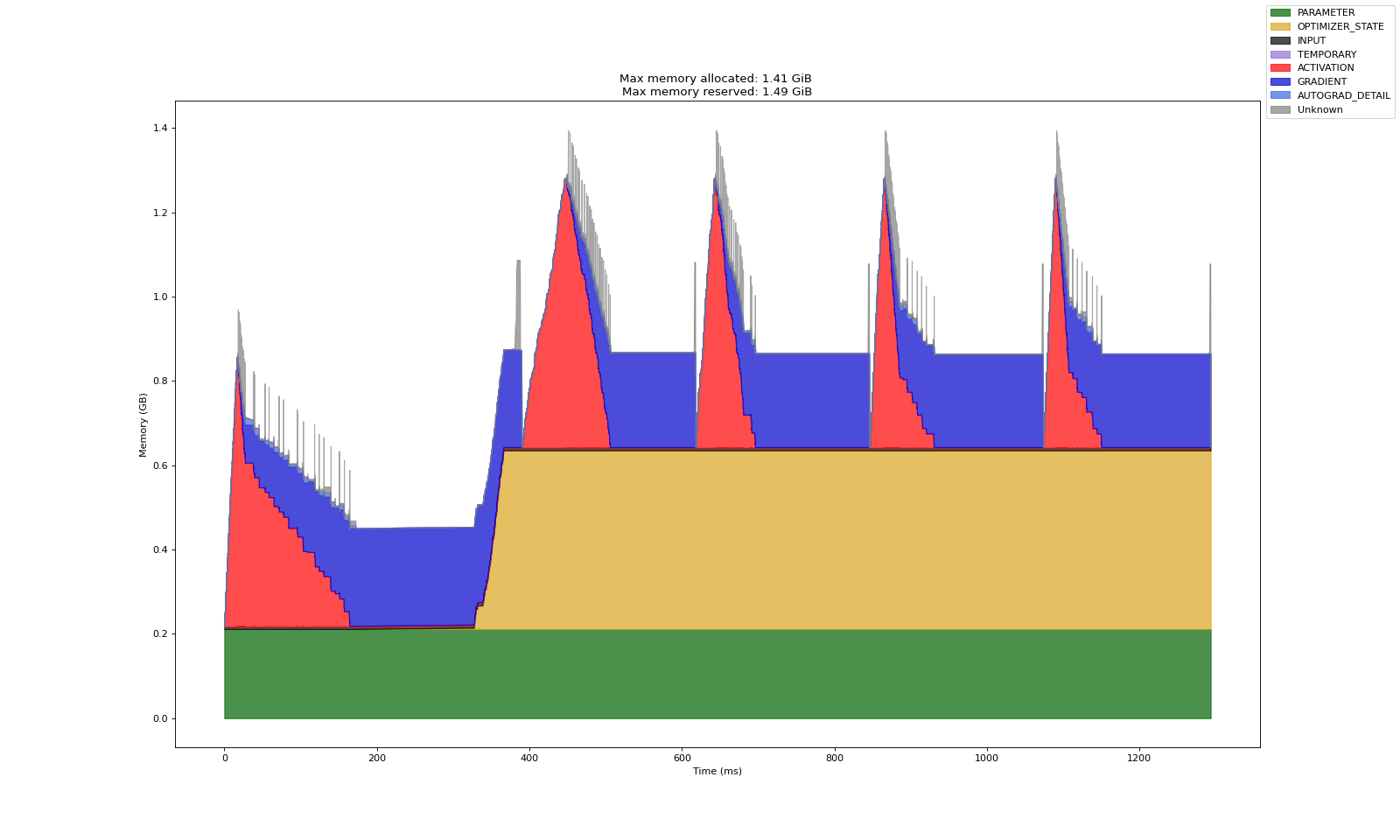Screen dimensions: 1400x840
Task: Select the dark INPUT legend swatch
Action: 1279,41
